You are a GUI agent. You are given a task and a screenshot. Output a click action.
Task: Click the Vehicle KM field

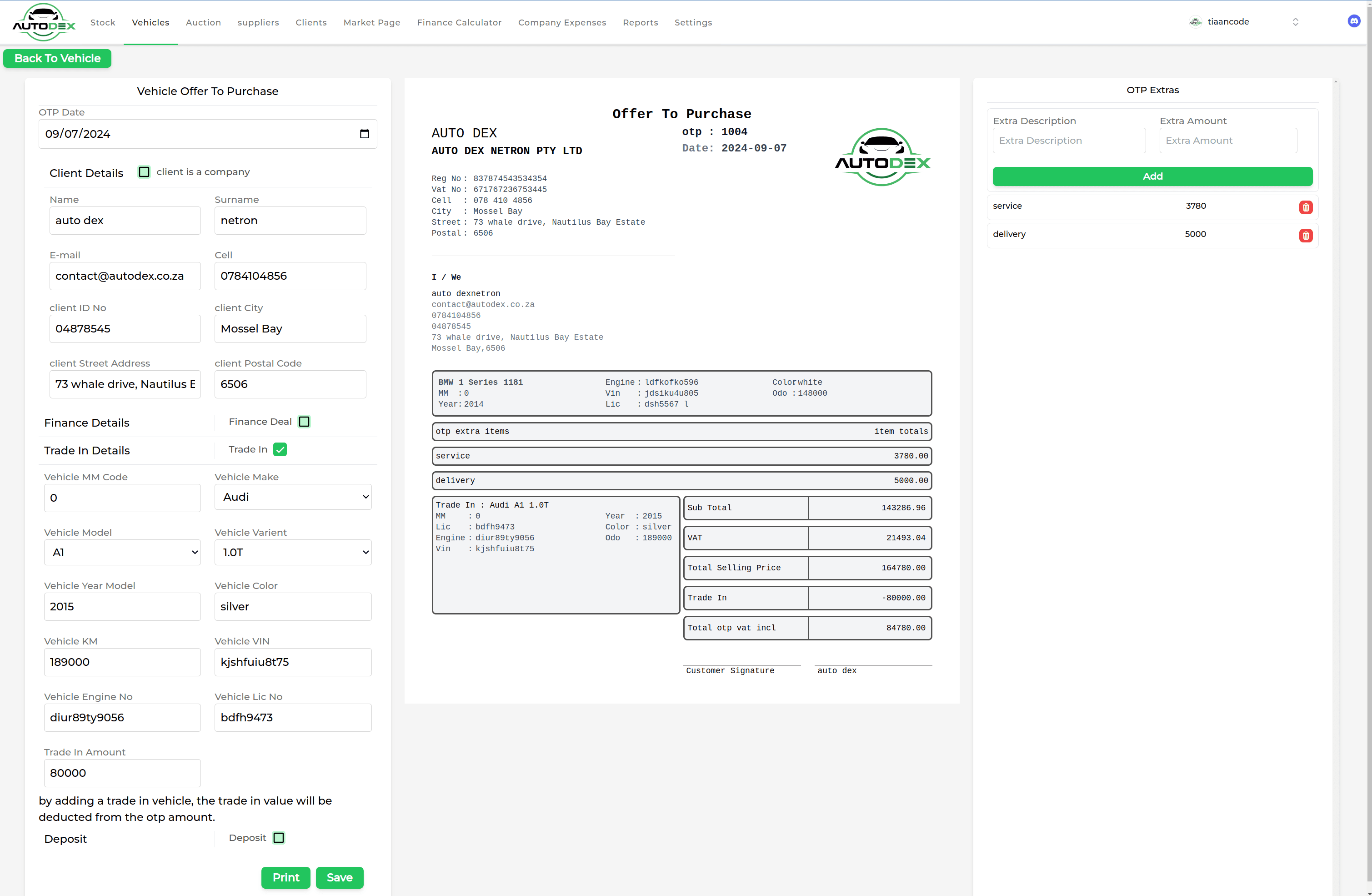122,662
